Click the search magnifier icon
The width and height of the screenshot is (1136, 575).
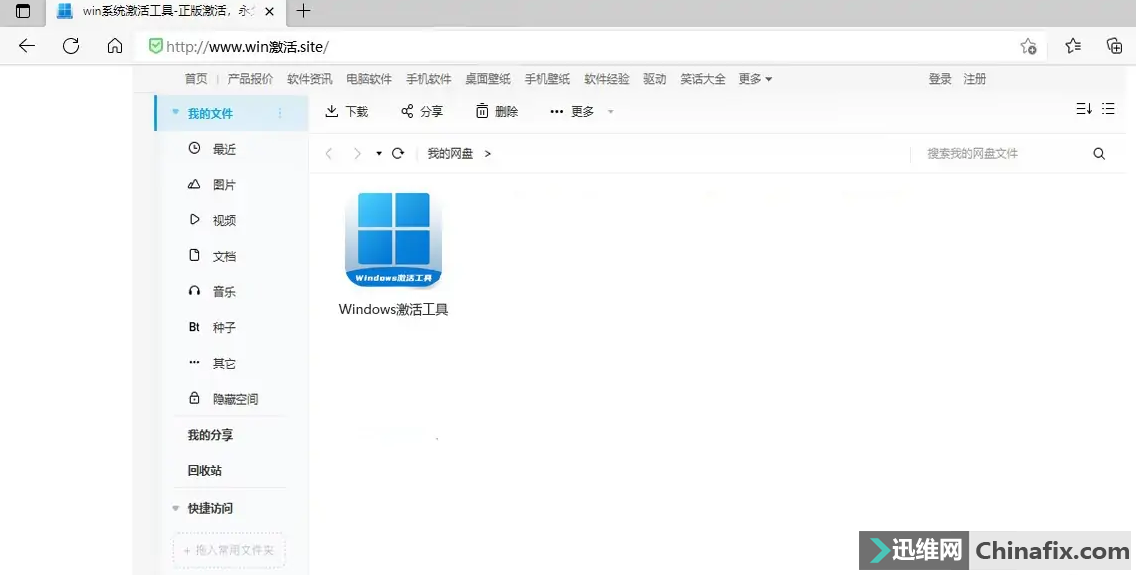(1099, 154)
